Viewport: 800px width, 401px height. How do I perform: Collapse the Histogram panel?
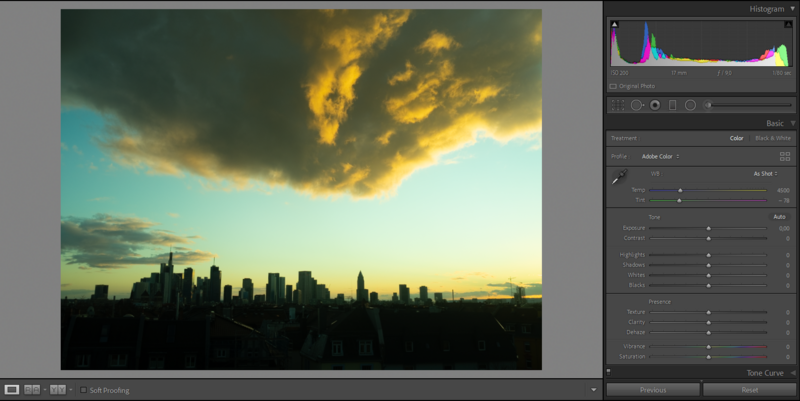[792, 9]
